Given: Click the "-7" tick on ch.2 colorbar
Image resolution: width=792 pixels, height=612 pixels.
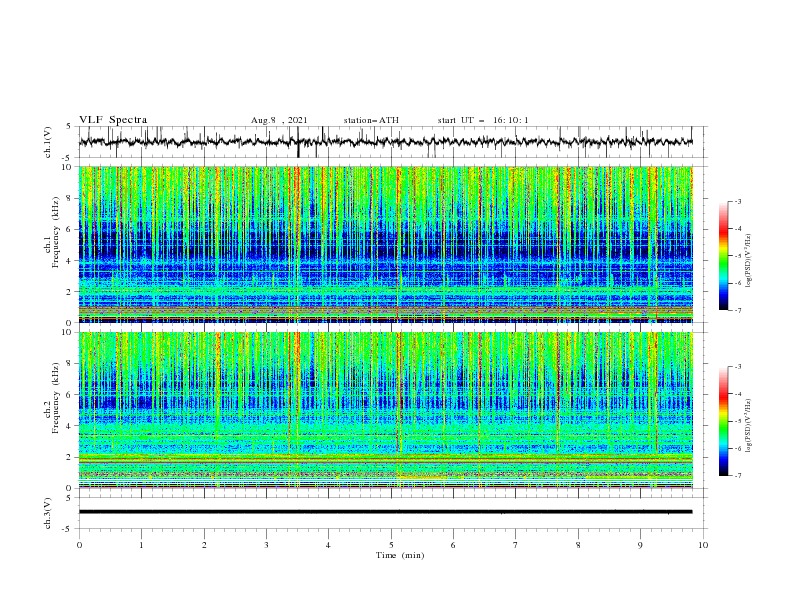Looking at the screenshot, I should (738, 475).
